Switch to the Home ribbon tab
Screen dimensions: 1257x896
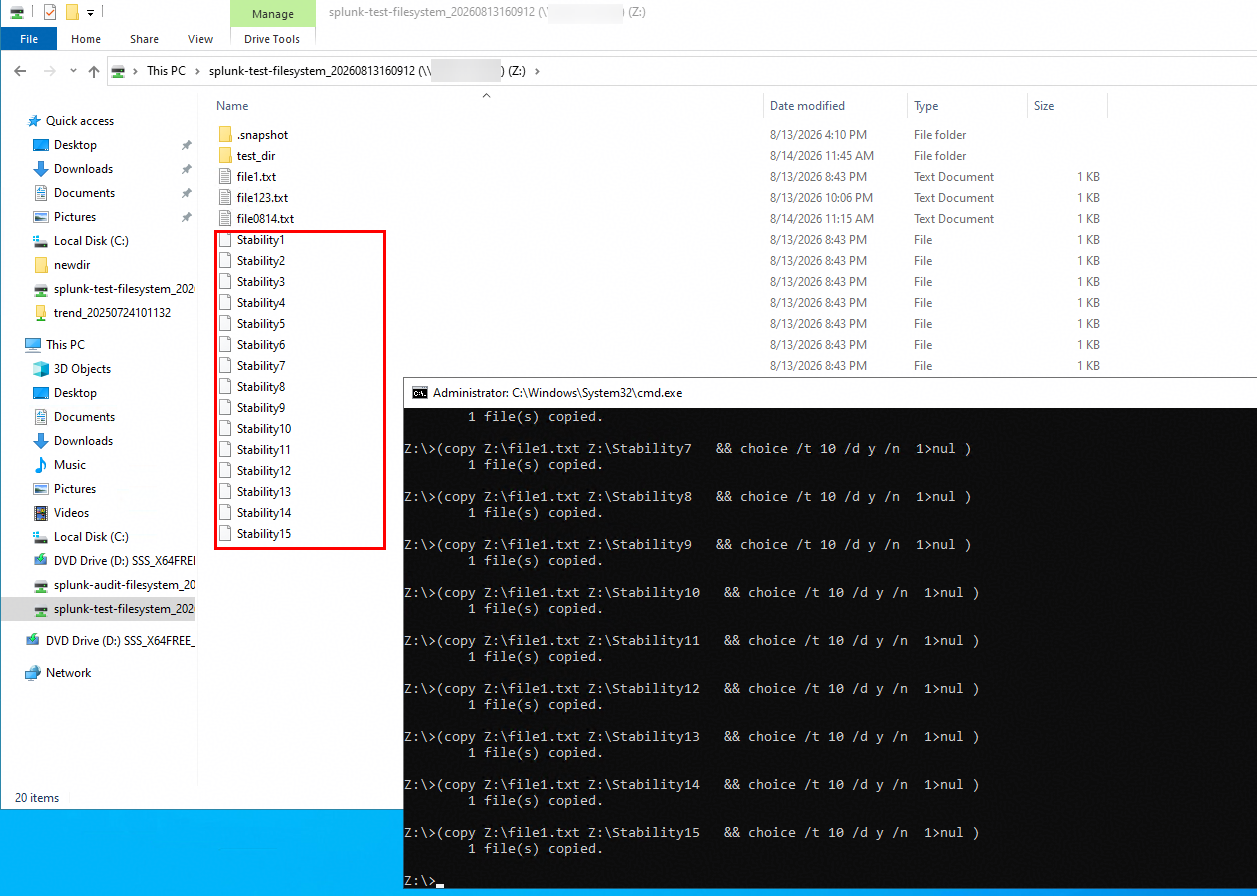tap(86, 39)
